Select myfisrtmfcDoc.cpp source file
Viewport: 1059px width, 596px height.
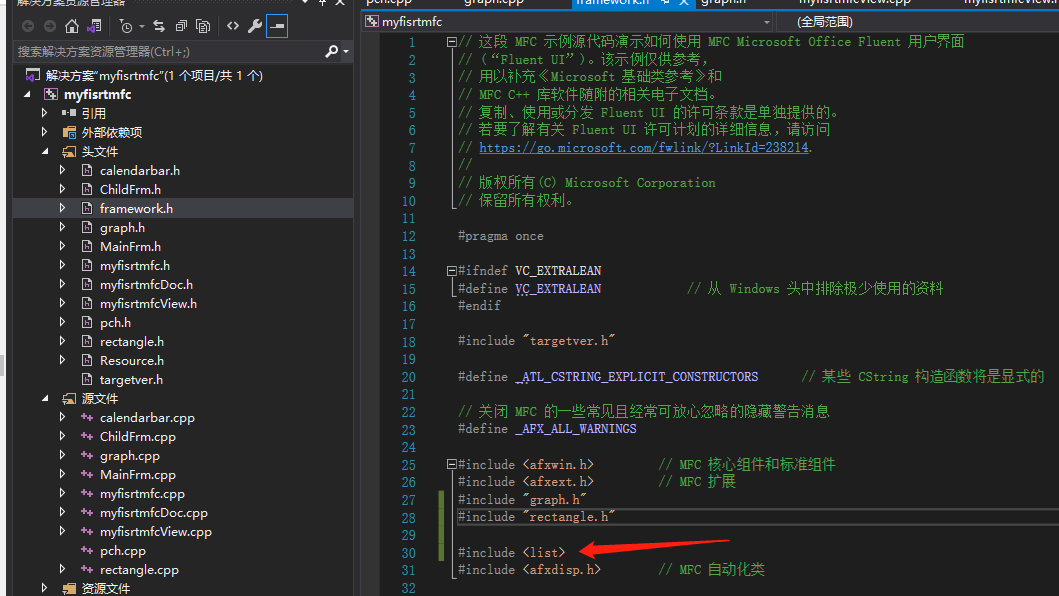pyautogui.click(x=154, y=513)
